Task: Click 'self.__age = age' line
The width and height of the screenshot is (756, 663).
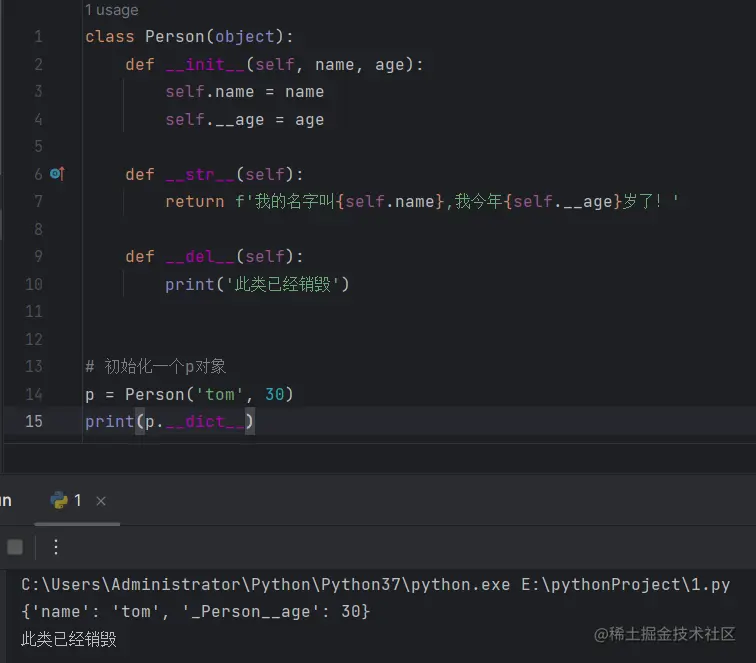Action: (245, 120)
